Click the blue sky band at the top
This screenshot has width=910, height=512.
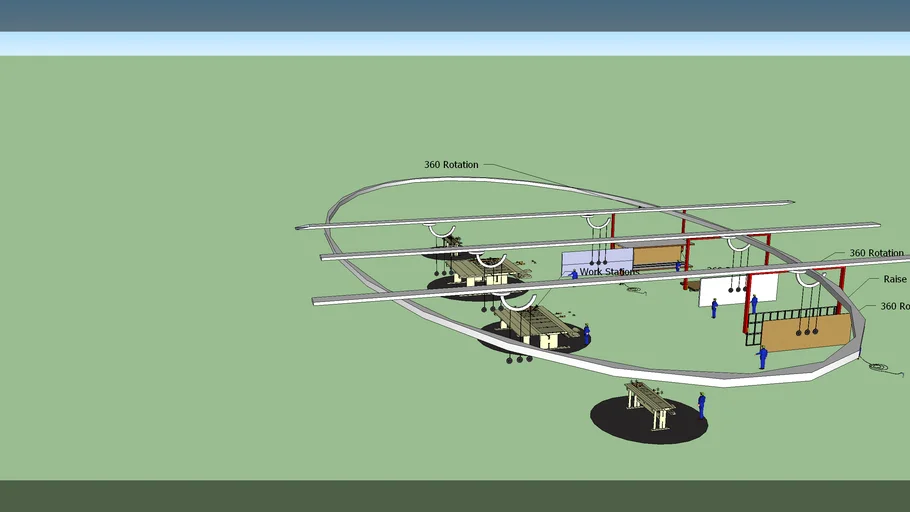point(455,15)
